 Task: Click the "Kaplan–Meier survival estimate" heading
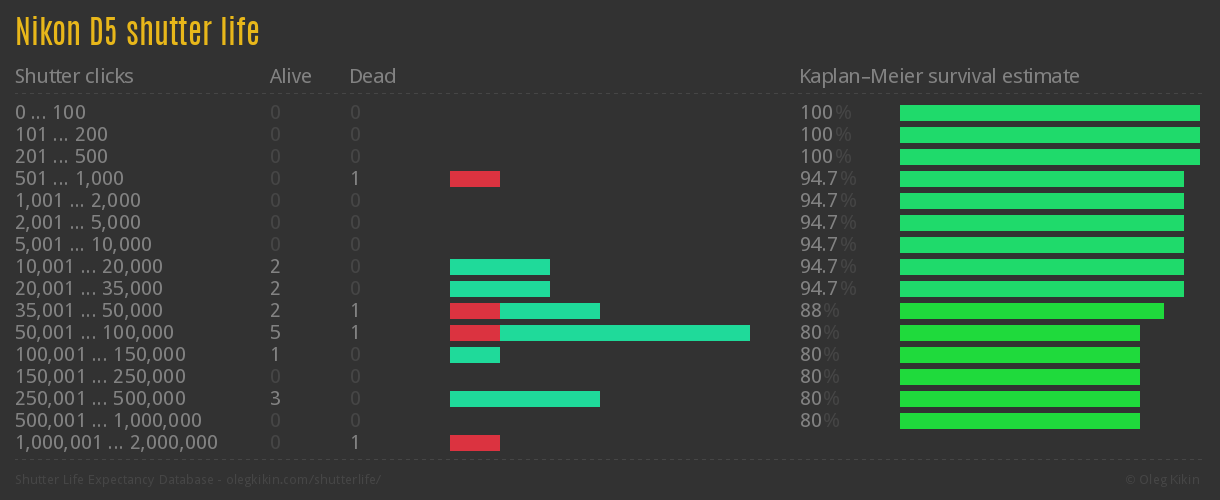click(x=939, y=76)
